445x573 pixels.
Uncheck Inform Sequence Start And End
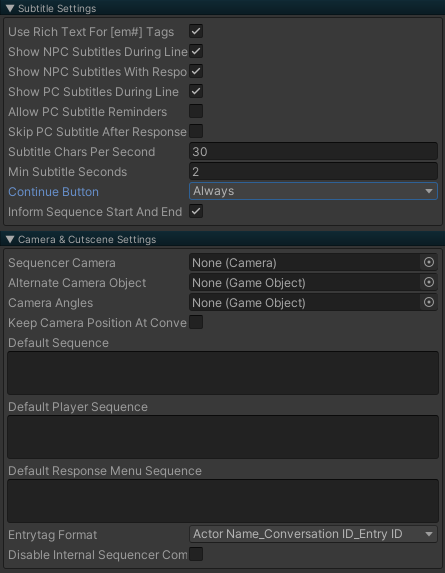point(196,211)
